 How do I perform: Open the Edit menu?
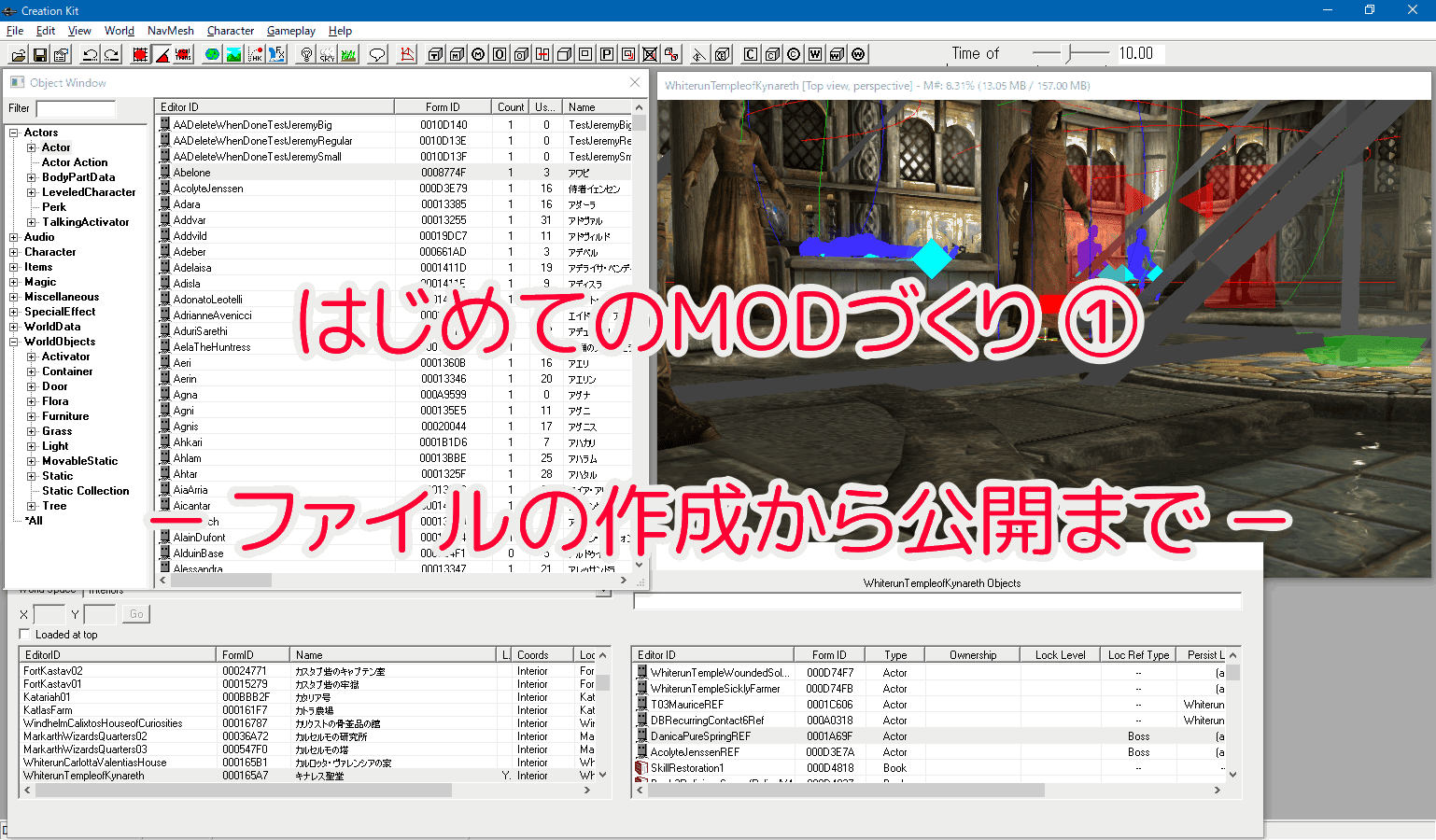point(46,31)
